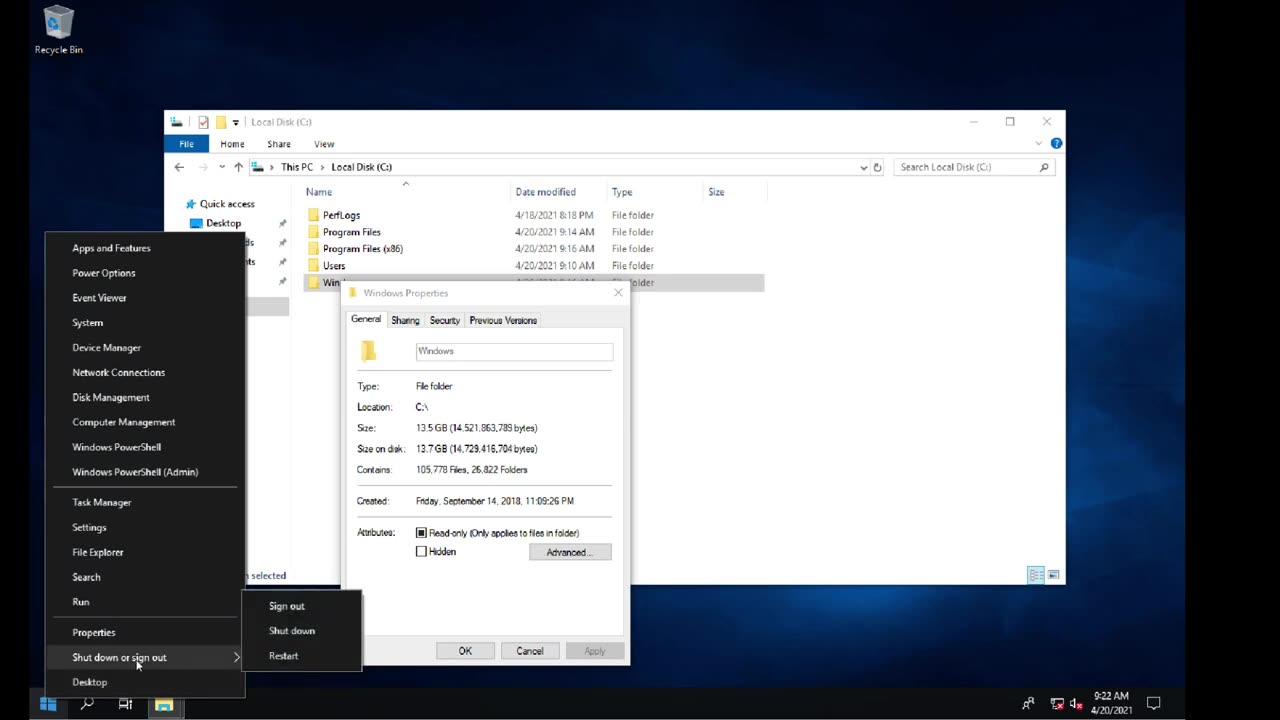
Task: Open address bar history dropdown
Action: point(864,167)
